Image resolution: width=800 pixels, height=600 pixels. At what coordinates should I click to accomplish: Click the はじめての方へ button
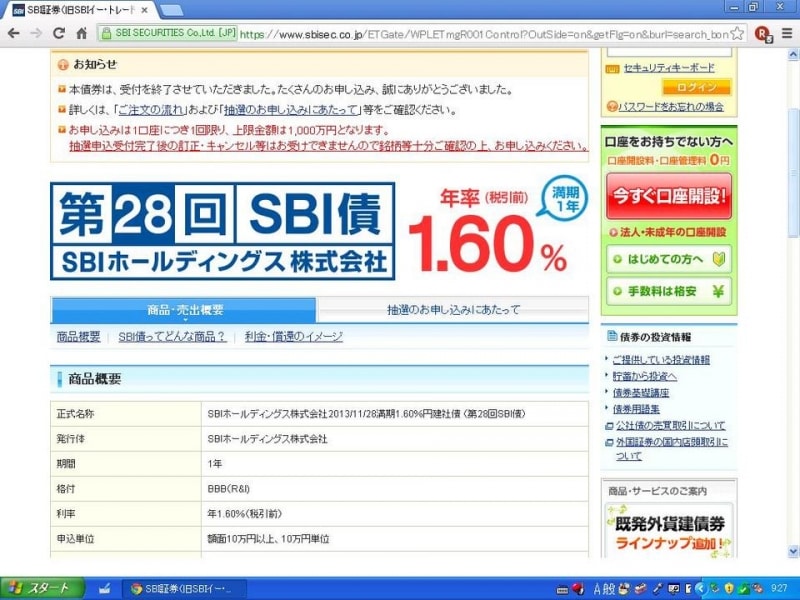[669, 259]
